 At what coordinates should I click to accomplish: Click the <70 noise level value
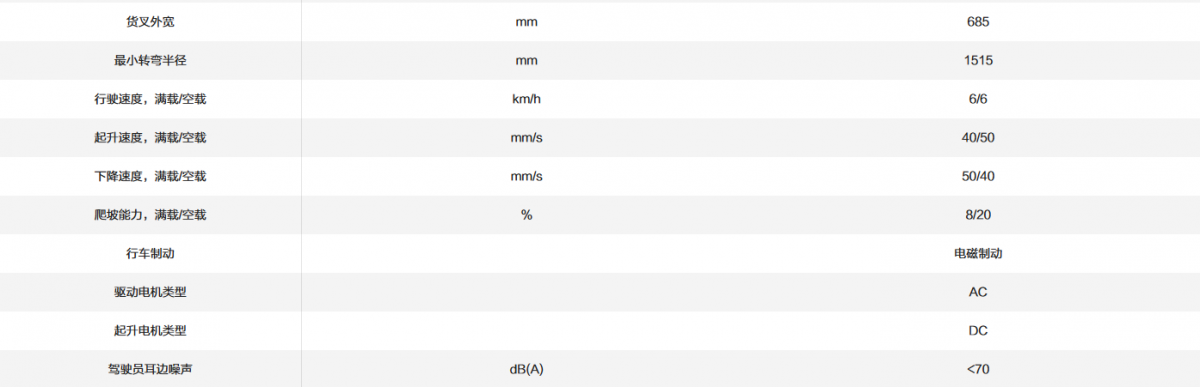[x=978, y=369]
